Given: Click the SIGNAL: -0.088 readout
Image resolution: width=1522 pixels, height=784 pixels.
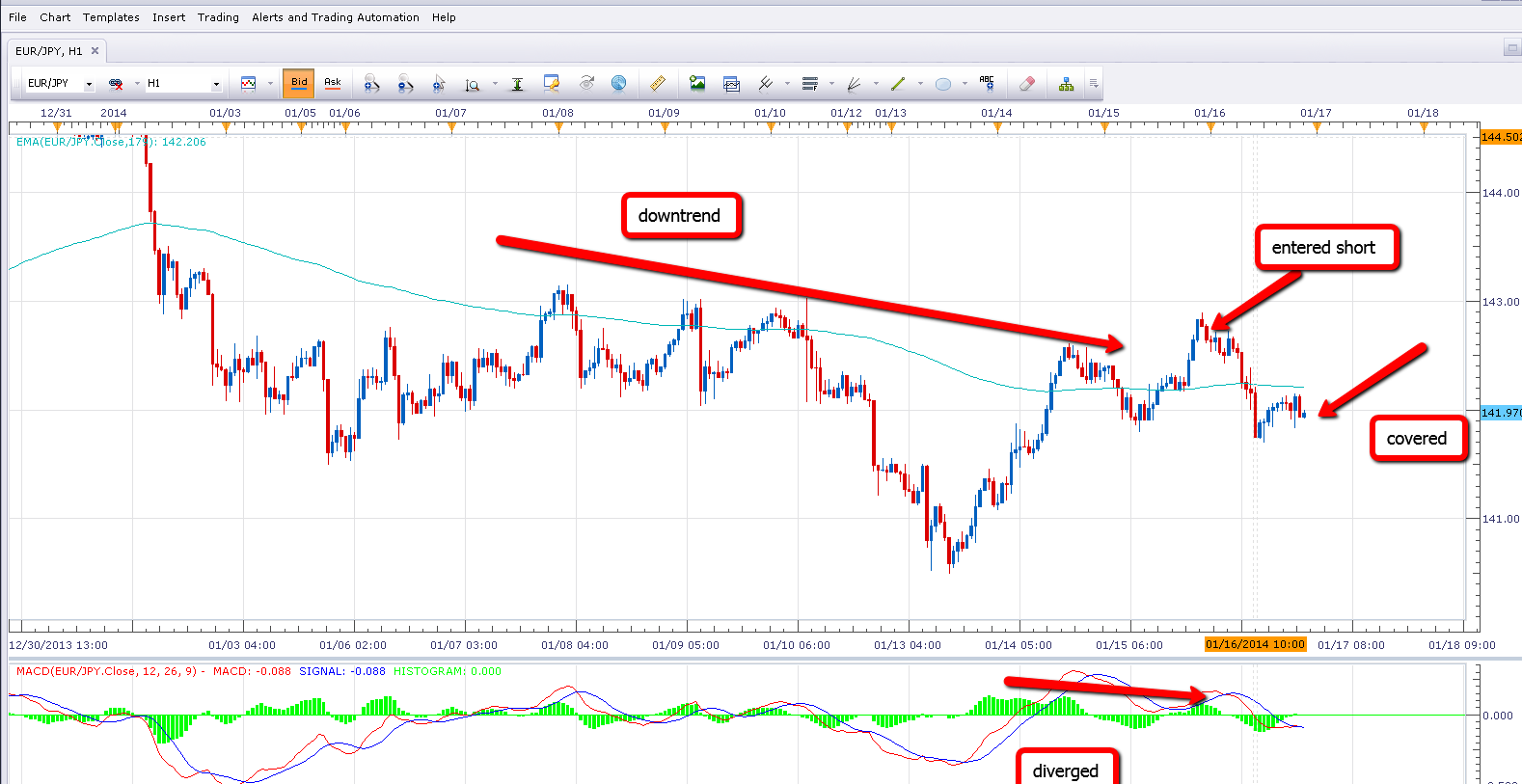Looking at the screenshot, I should click(x=341, y=671).
